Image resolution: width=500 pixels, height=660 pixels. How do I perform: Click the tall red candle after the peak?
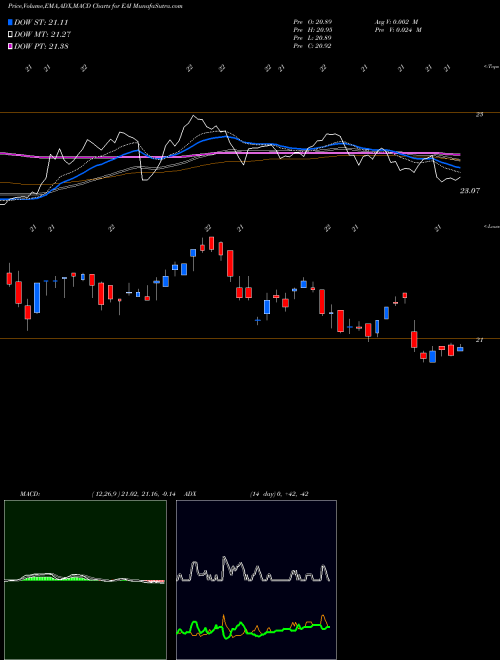point(230,265)
